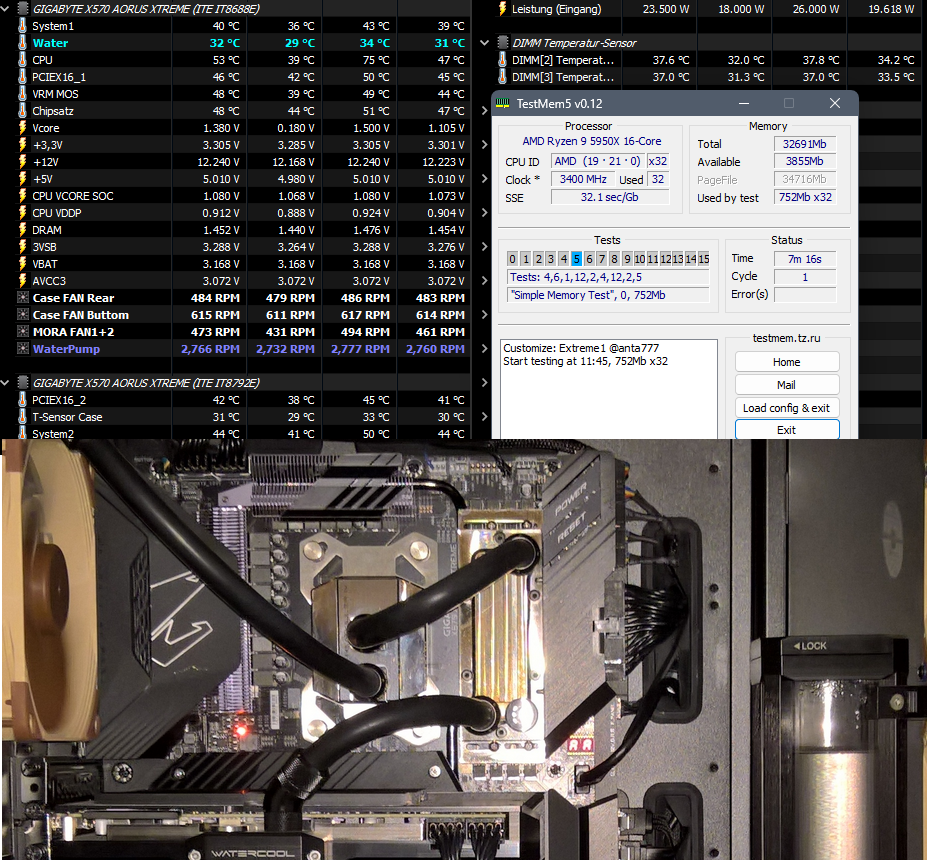Click the DRAM voltage lightning icon

(23, 229)
